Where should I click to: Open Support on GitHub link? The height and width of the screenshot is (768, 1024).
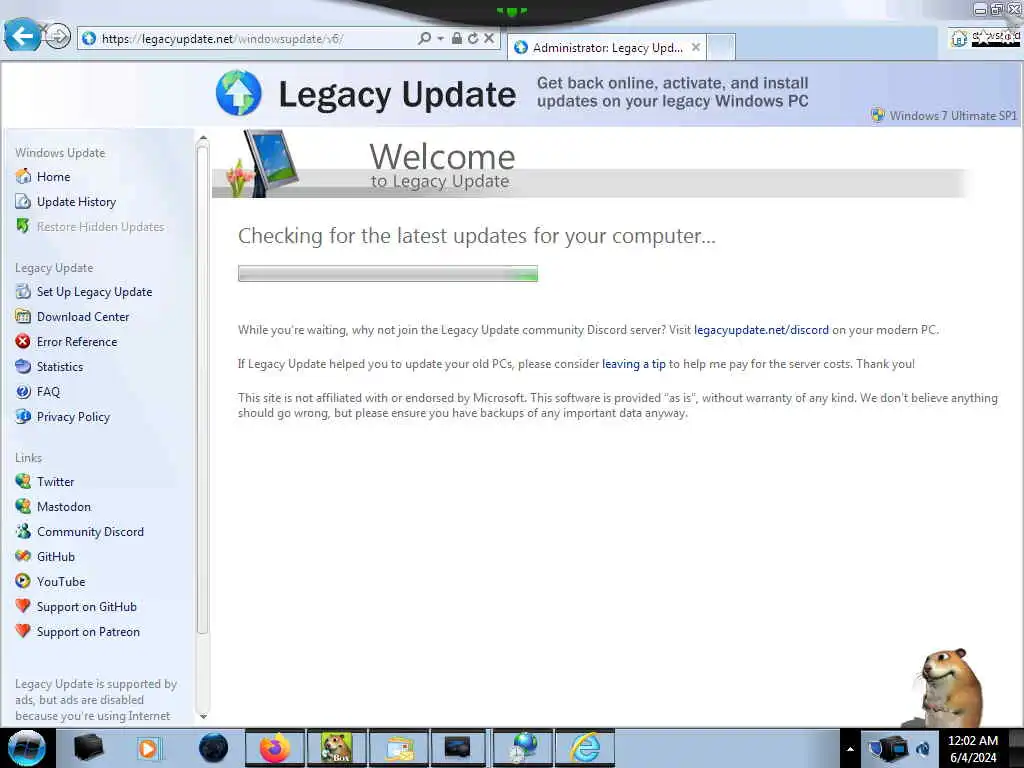[x=87, y=607]
